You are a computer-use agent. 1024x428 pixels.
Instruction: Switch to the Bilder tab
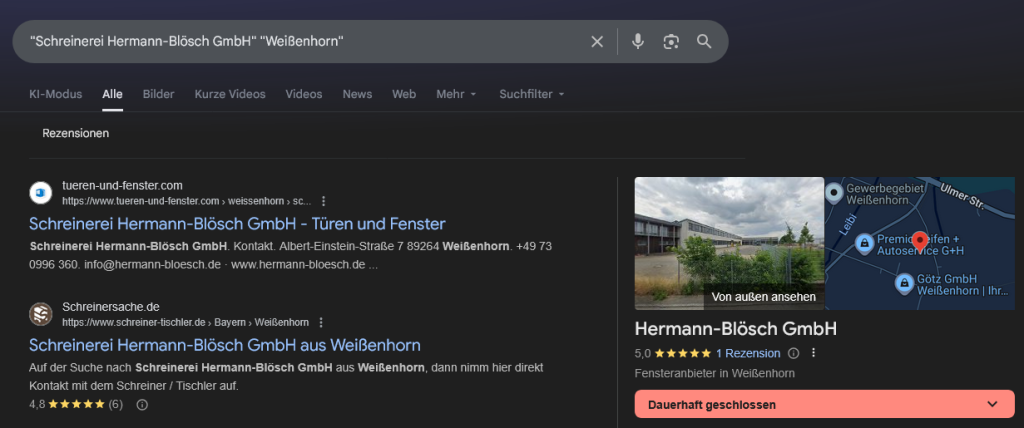coord(158,94)
